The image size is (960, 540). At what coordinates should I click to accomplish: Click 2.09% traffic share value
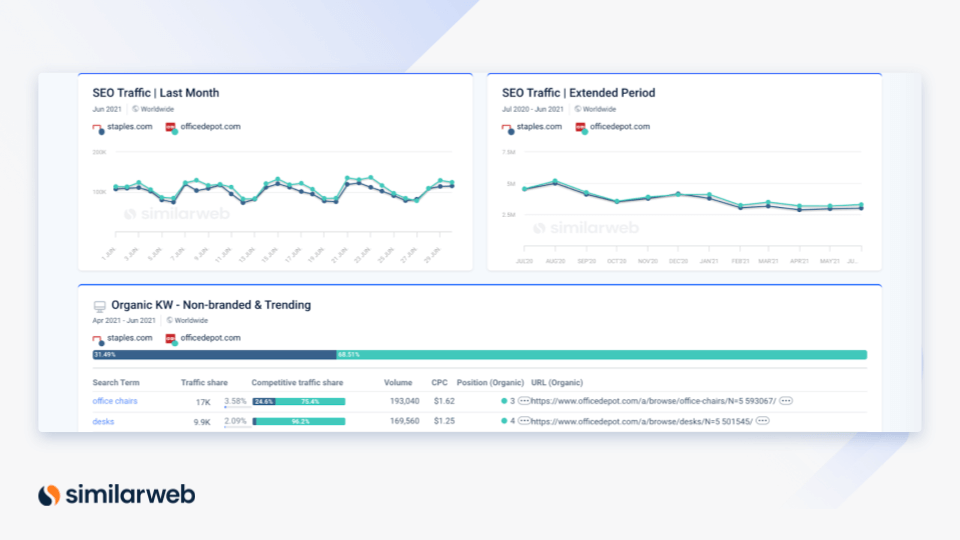coord(235,421)
